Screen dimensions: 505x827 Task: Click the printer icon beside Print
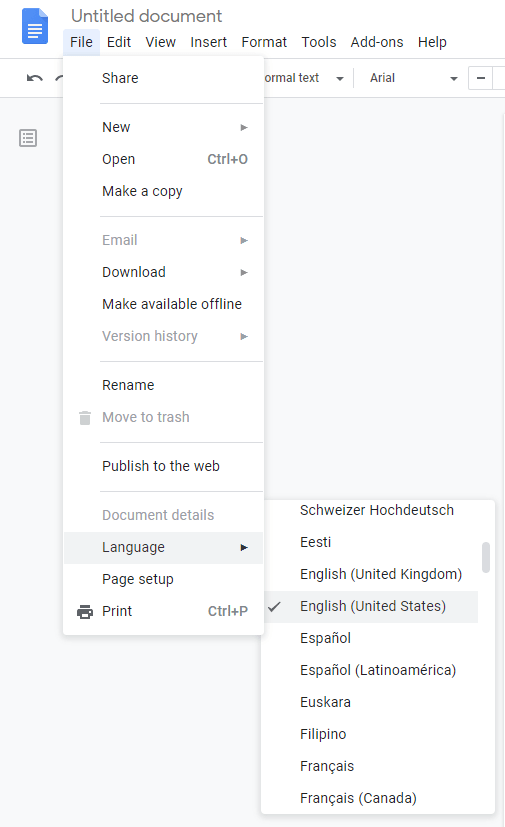click(x=84, y=611)
